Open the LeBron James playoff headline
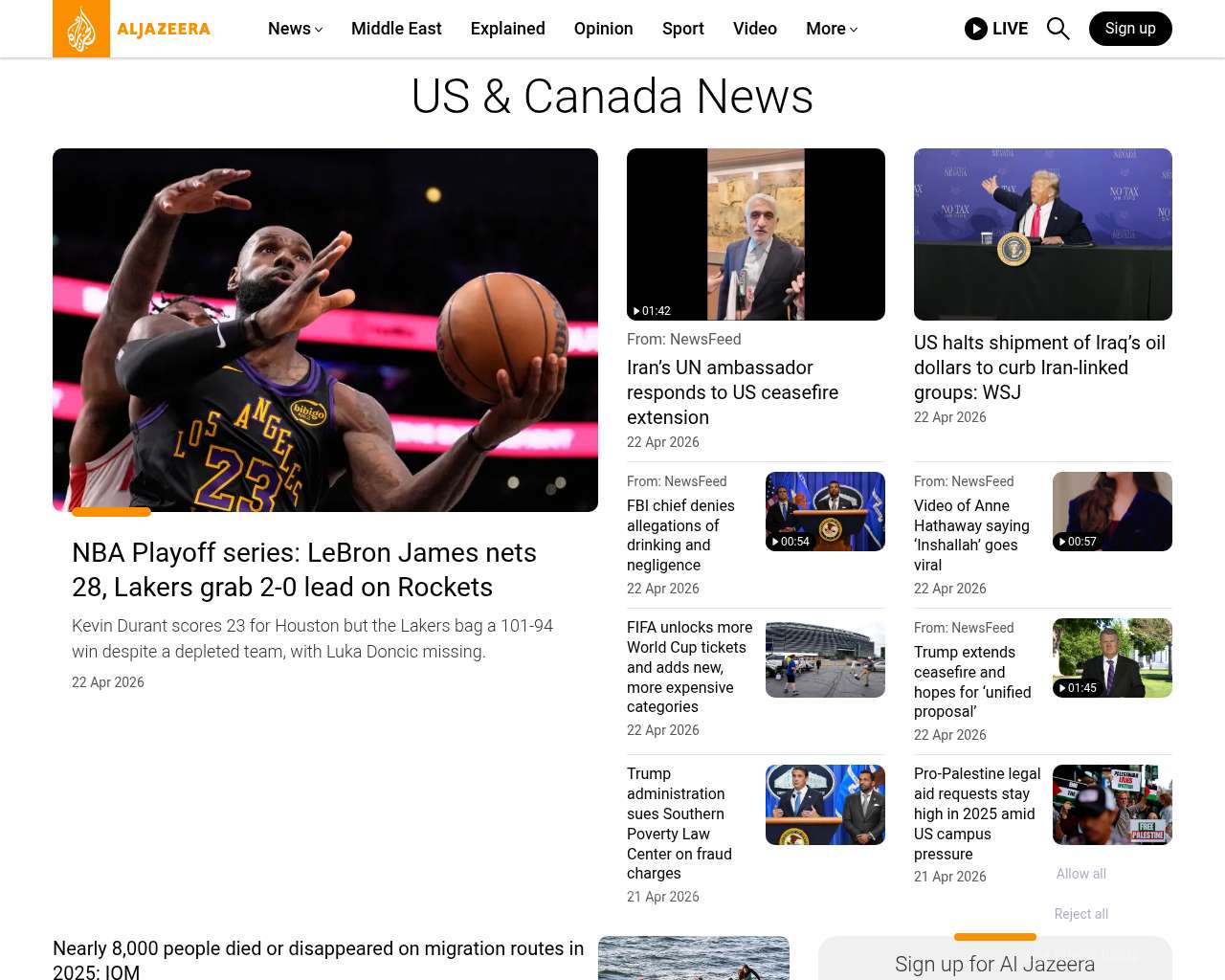1225x980 pixels. 304,569
